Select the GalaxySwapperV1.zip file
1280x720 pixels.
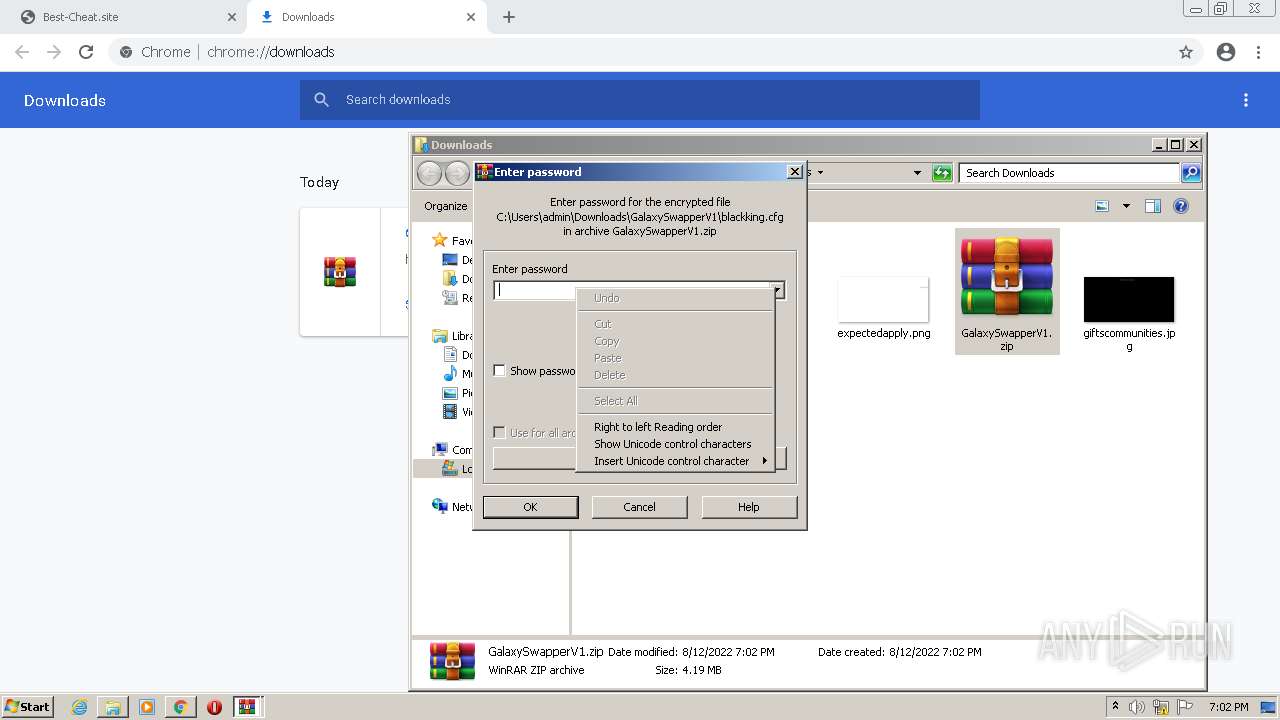(1007, 291)
